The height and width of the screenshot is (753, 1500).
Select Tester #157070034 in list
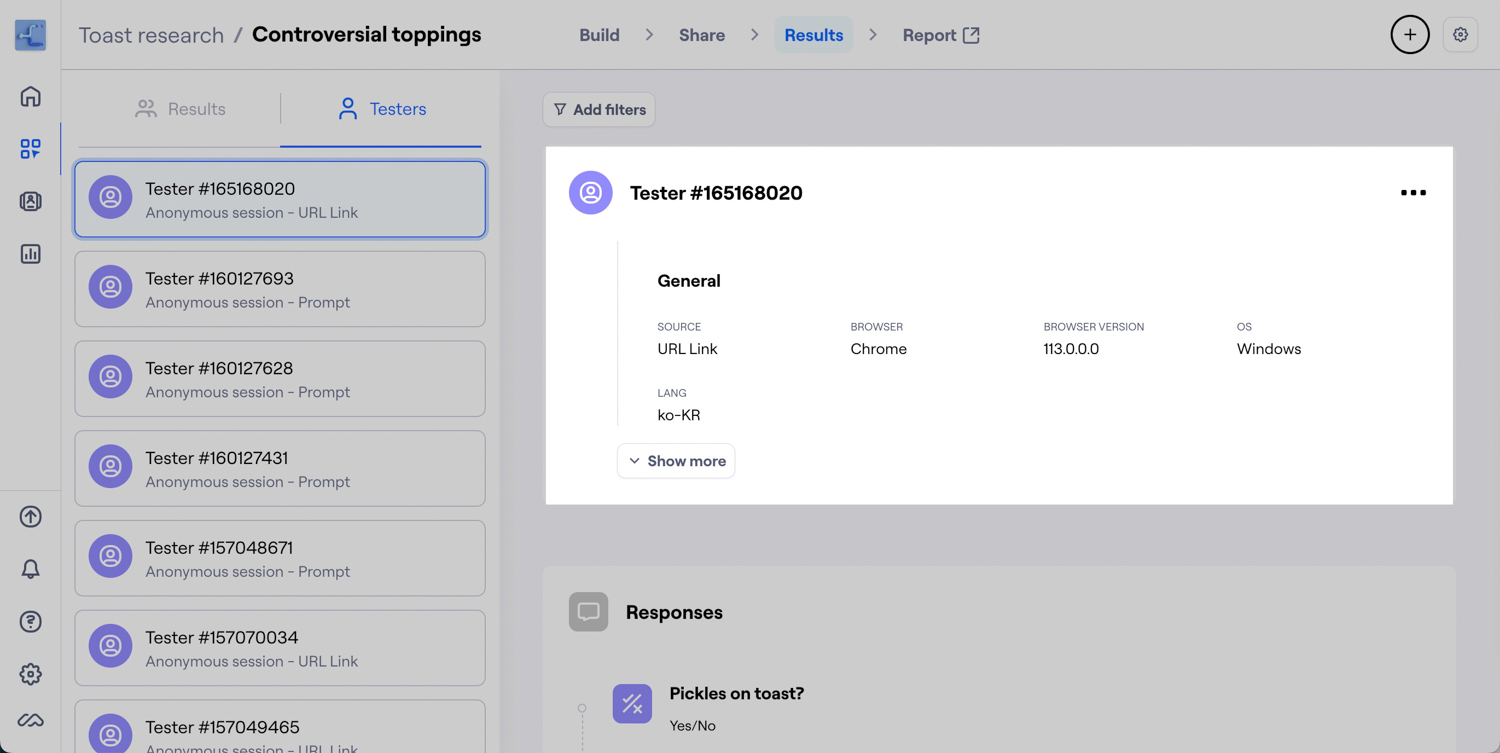point(280,648)
